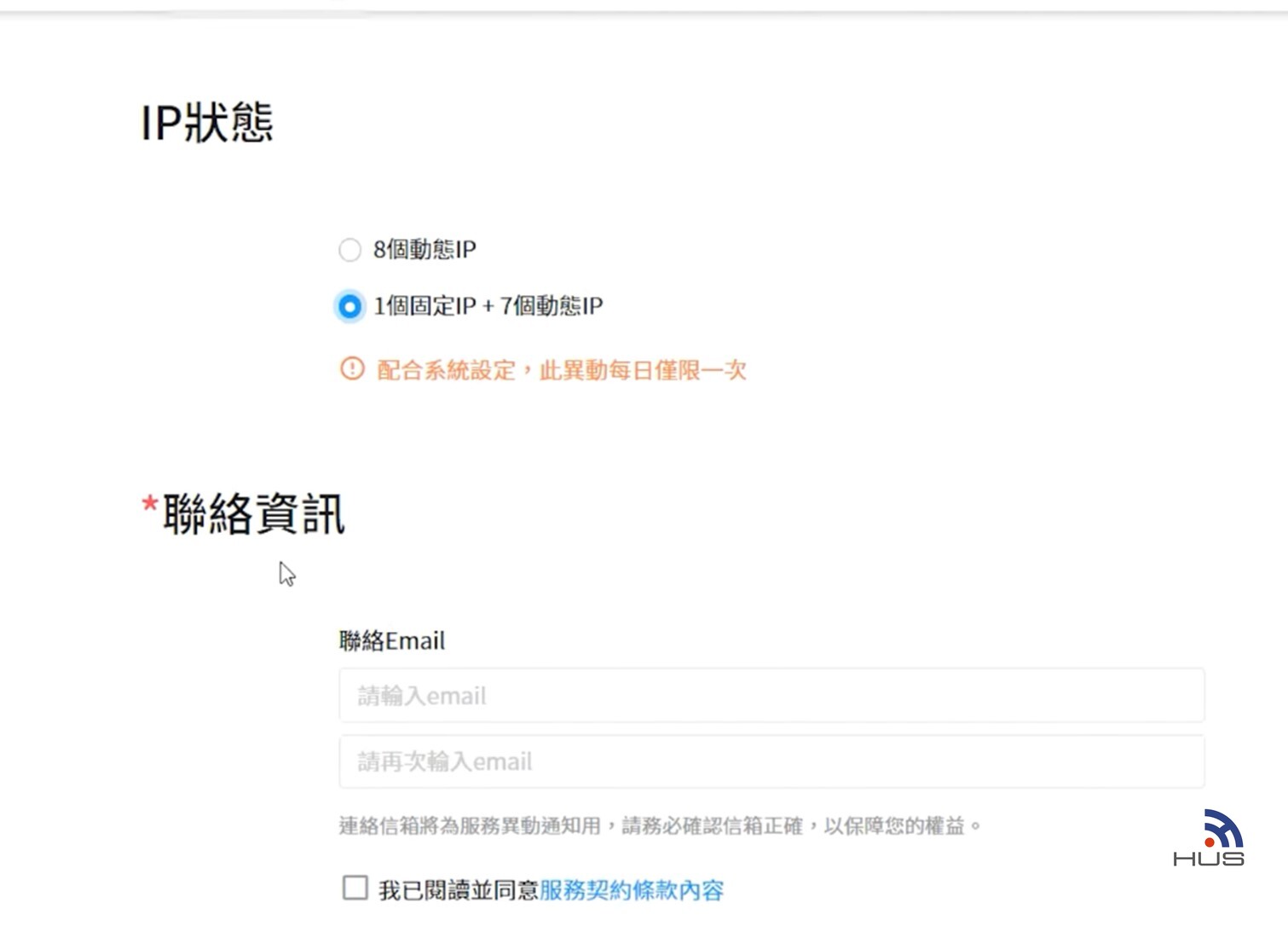Click the 連絡信箱將為服務異動通知用 hint text
Screen dimensions: 1288x932
point(661,825)
